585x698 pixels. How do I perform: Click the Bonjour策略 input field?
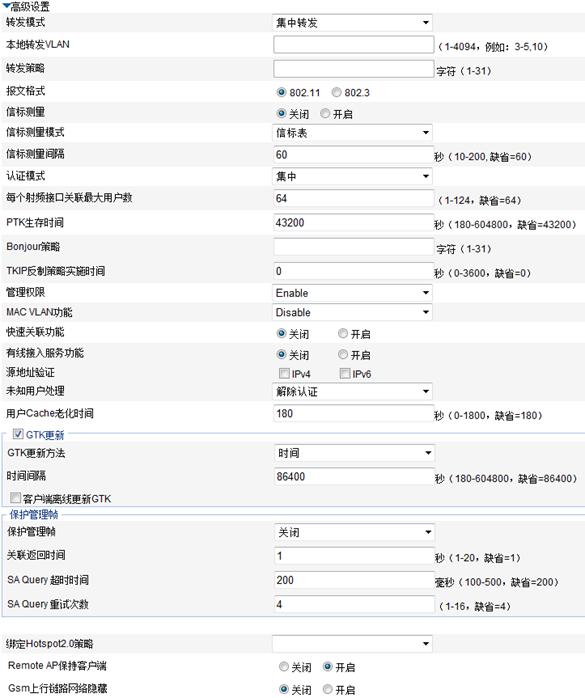point(353,247)
